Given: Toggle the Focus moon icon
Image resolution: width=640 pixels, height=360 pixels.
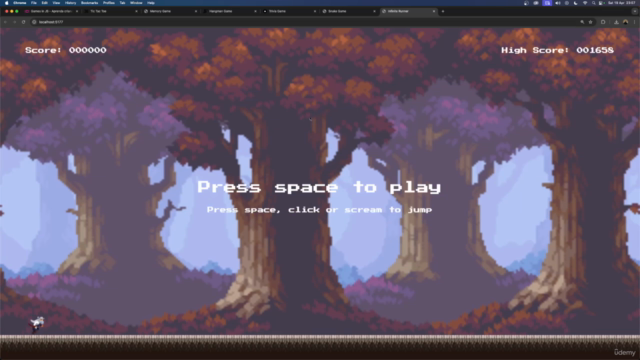Looking at the screenshot, I should (576, 3).
